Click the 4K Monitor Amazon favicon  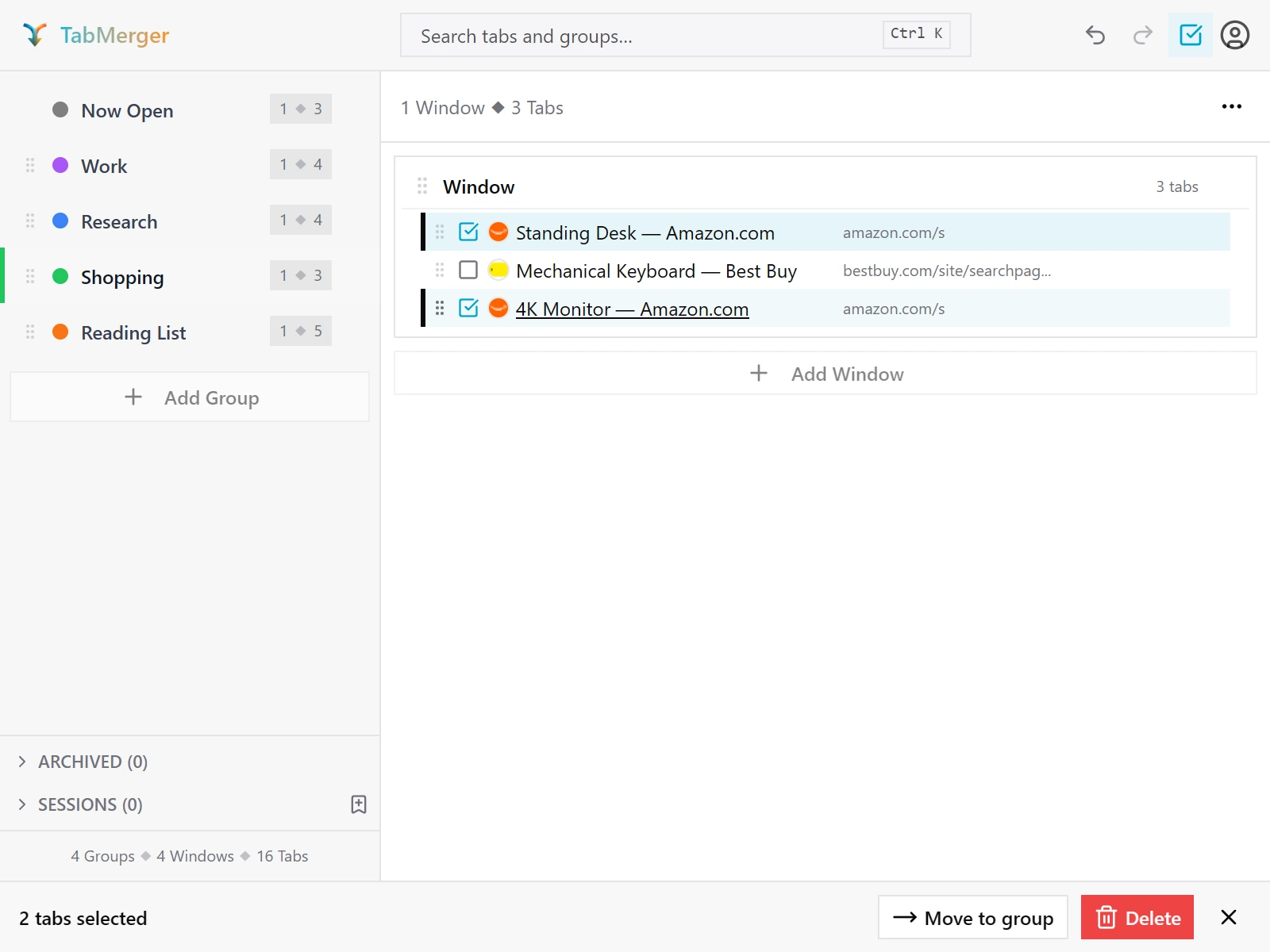coord(498,308)
